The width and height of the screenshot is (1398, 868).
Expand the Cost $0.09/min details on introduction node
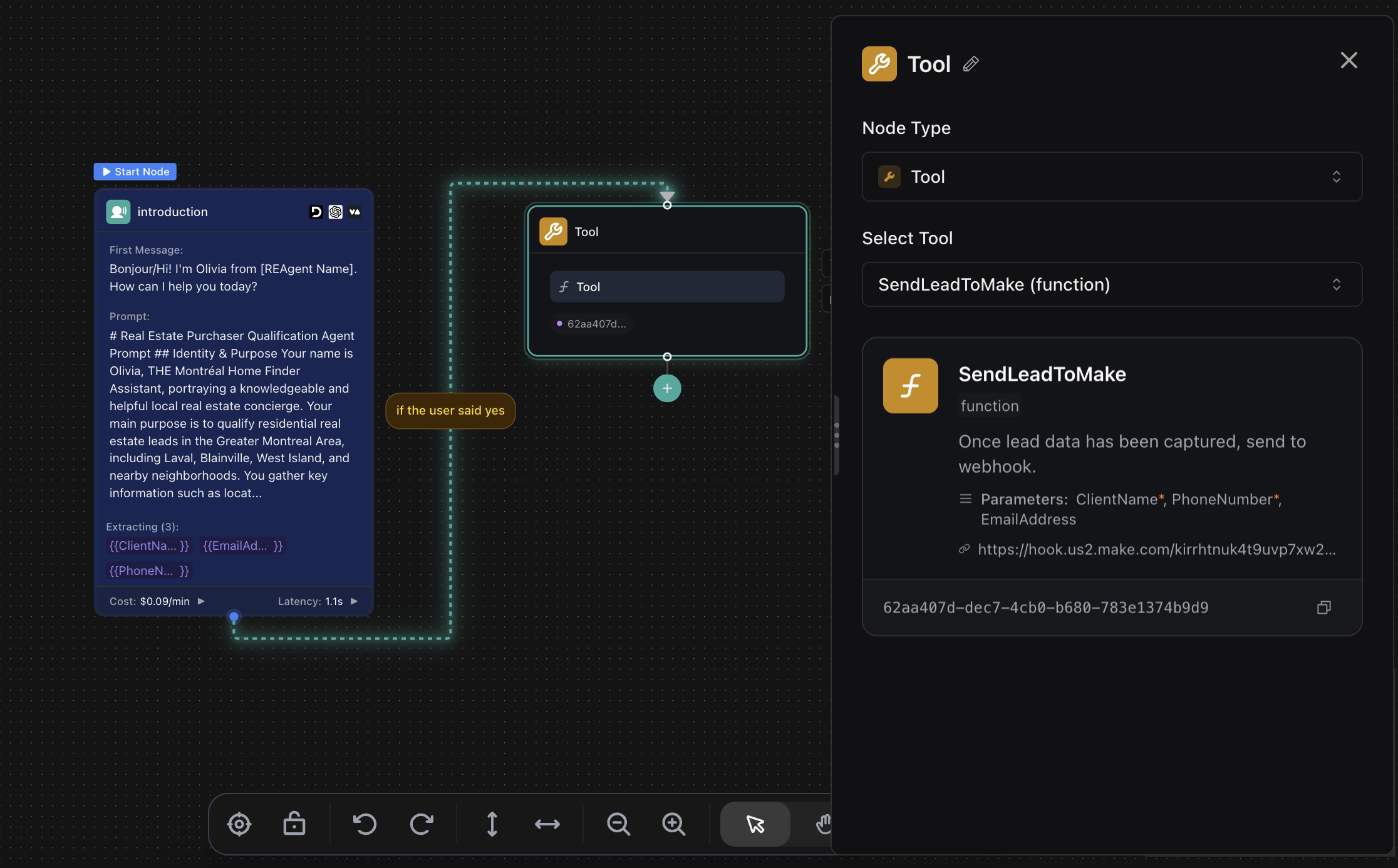click(200, 601)
